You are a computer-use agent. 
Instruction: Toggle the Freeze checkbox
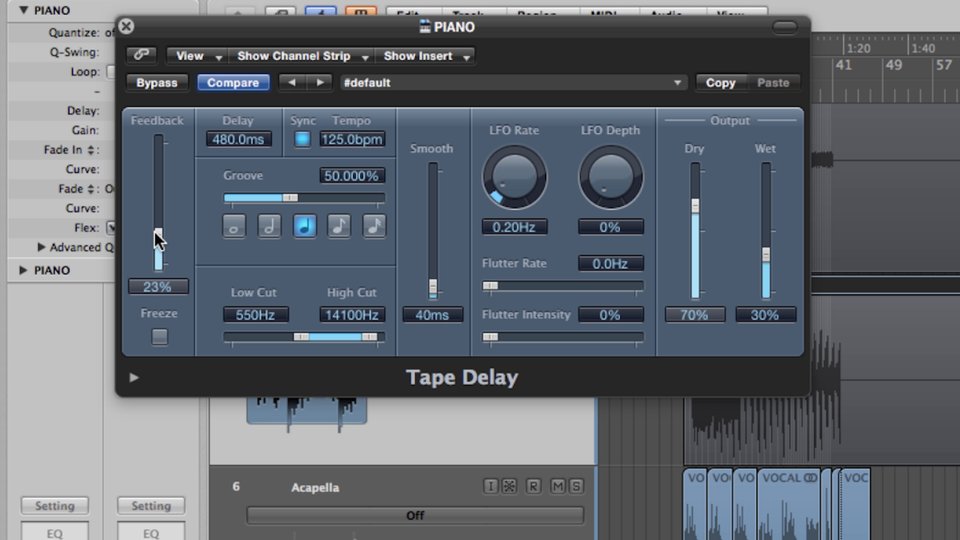pos(159,337)
